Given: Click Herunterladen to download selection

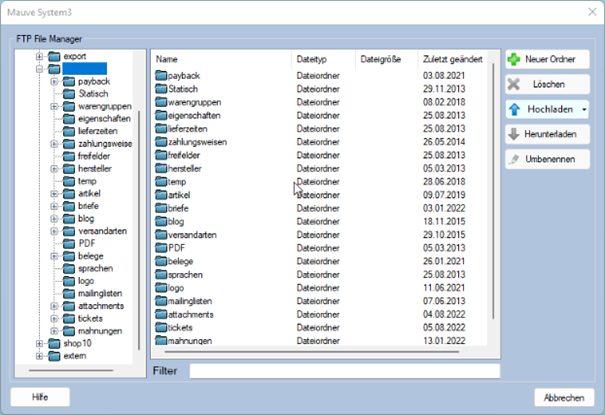Looking at the screenshot, I should point(546,134).
